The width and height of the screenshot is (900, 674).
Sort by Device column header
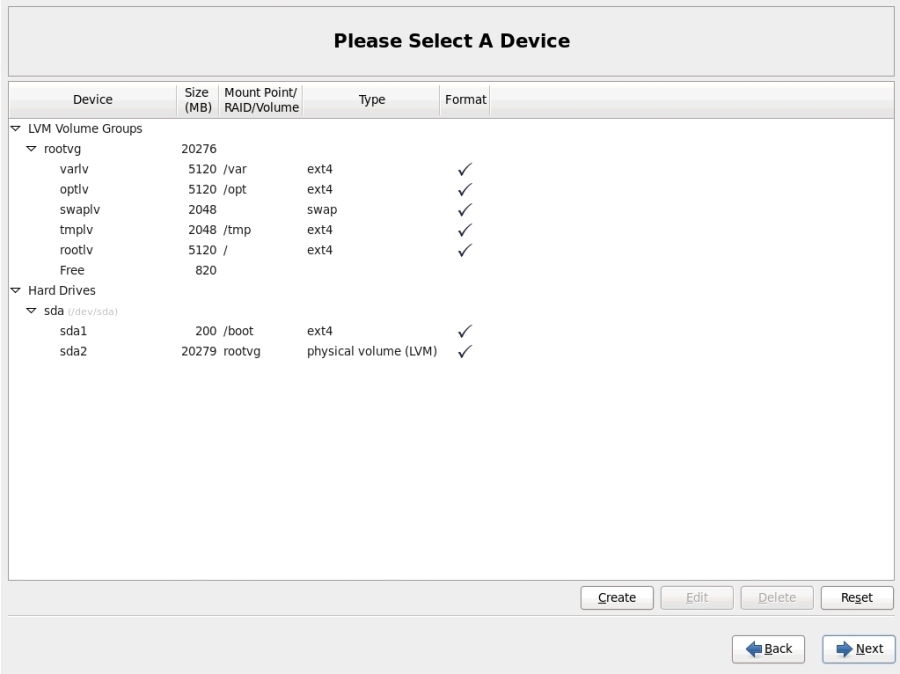click(93, 100)
